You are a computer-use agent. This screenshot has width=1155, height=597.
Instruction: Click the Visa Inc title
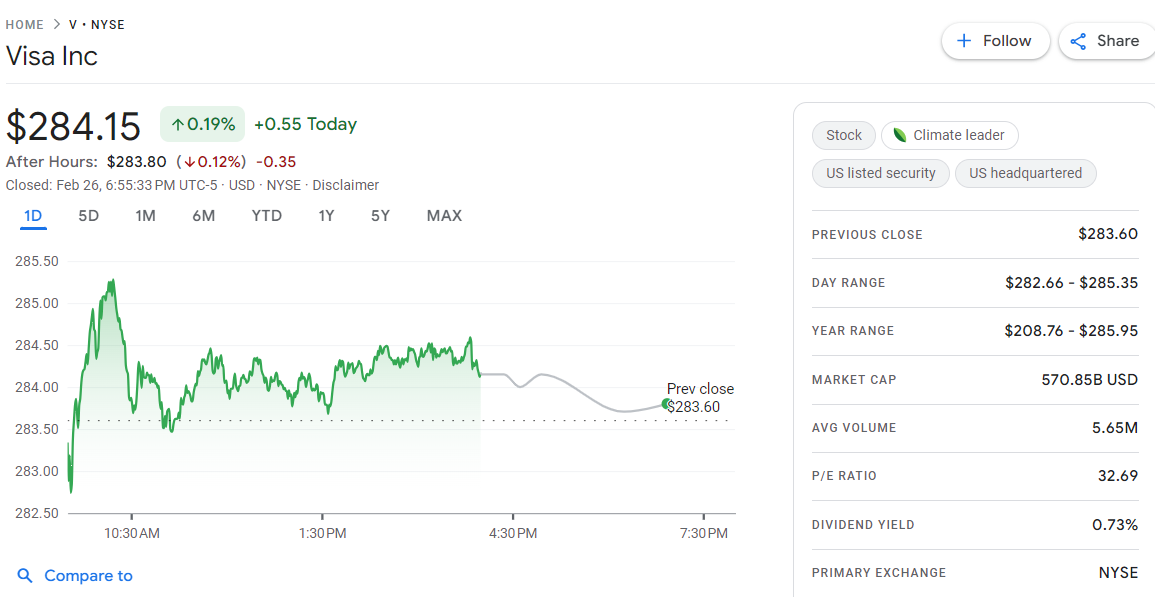pos(52,57)
